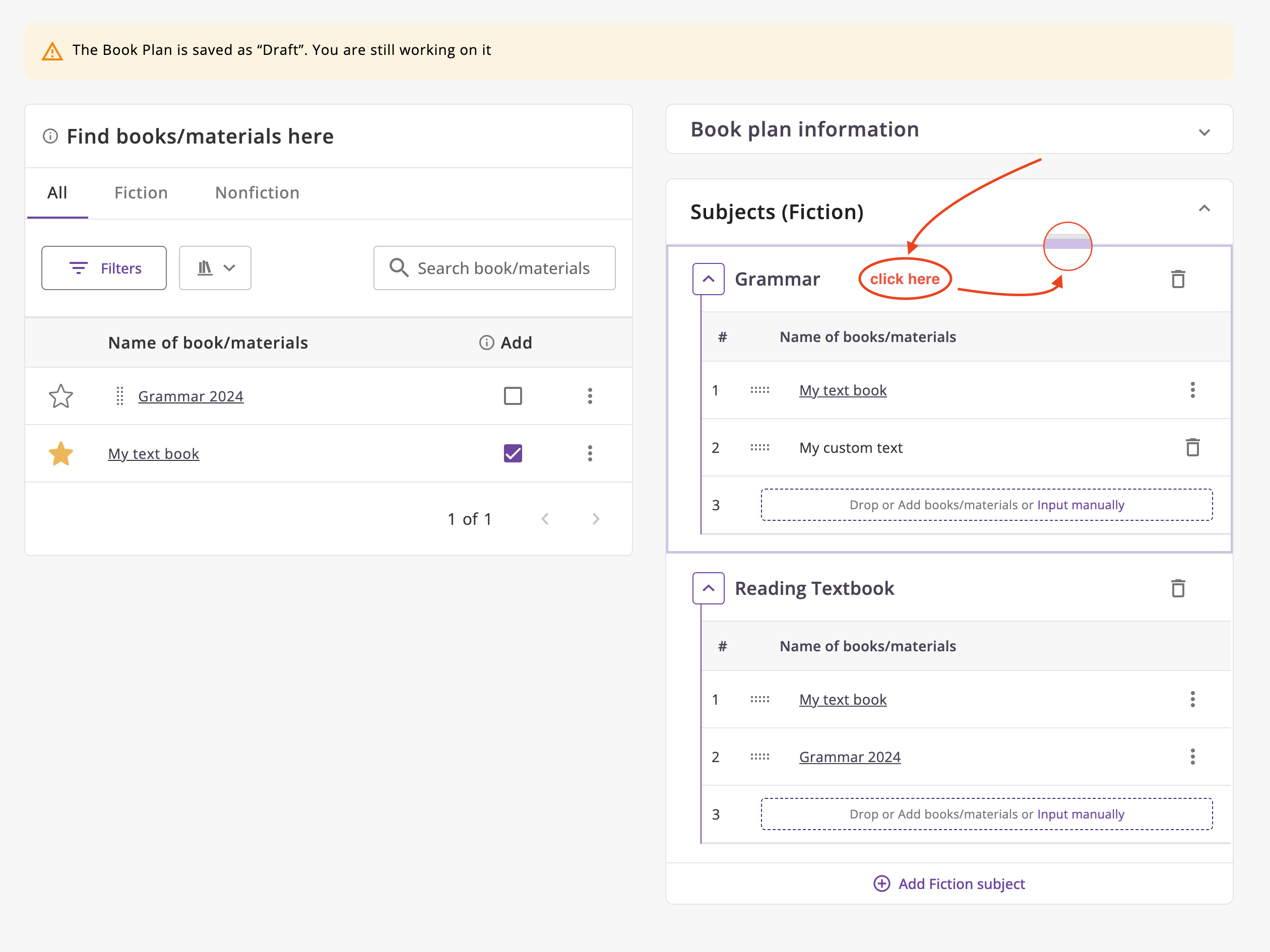Switch to the Fiction tab
The image size is (1270, 952).
[x=141, y=193]
